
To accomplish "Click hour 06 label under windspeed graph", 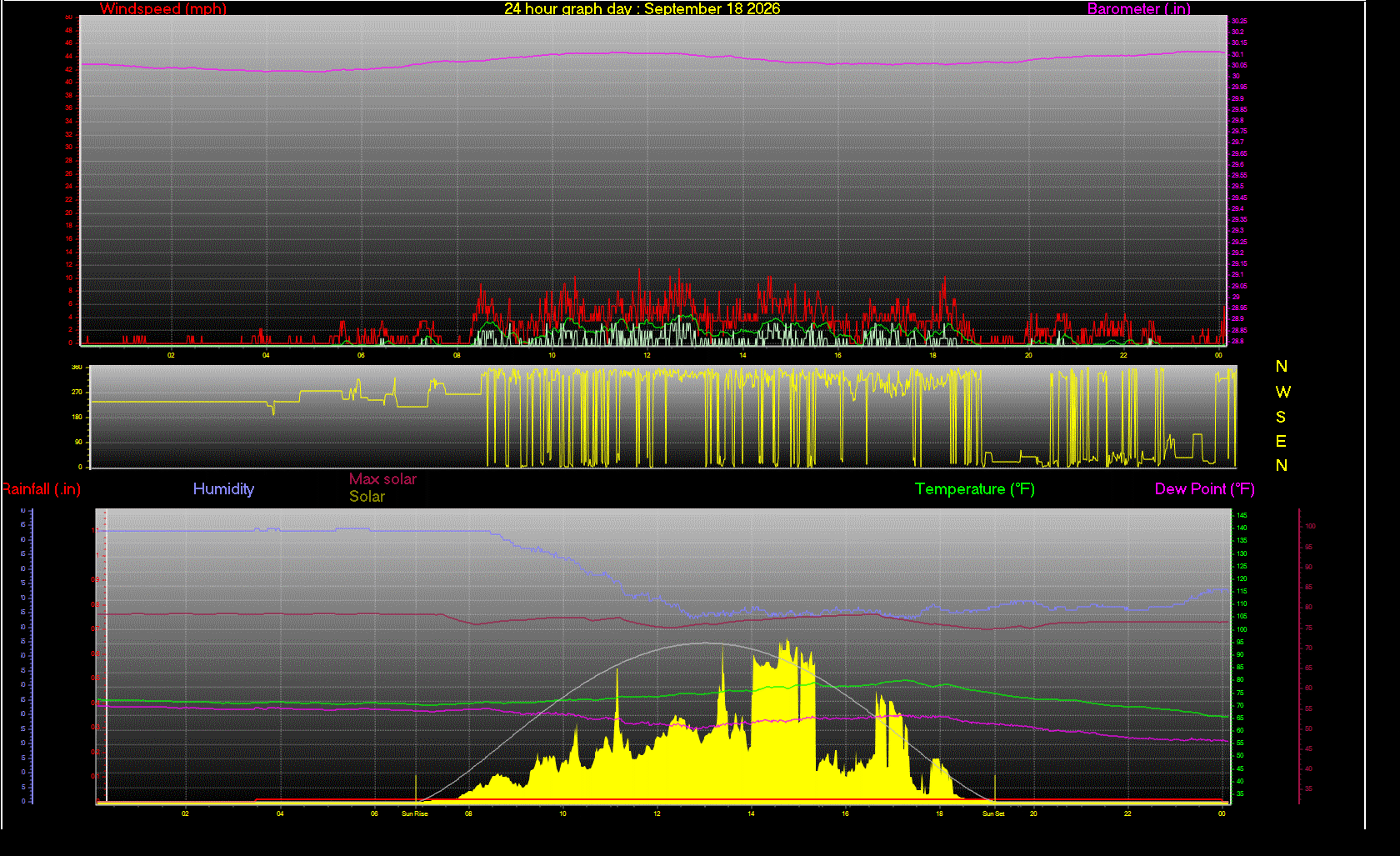I will [x=361, y=355].
